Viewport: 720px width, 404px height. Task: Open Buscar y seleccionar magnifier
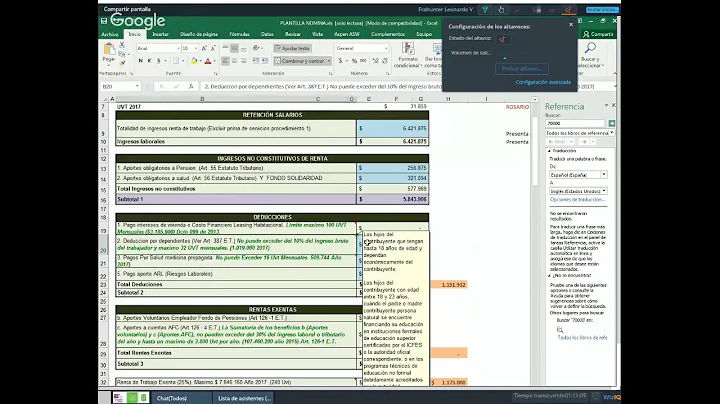click(590, 48)
